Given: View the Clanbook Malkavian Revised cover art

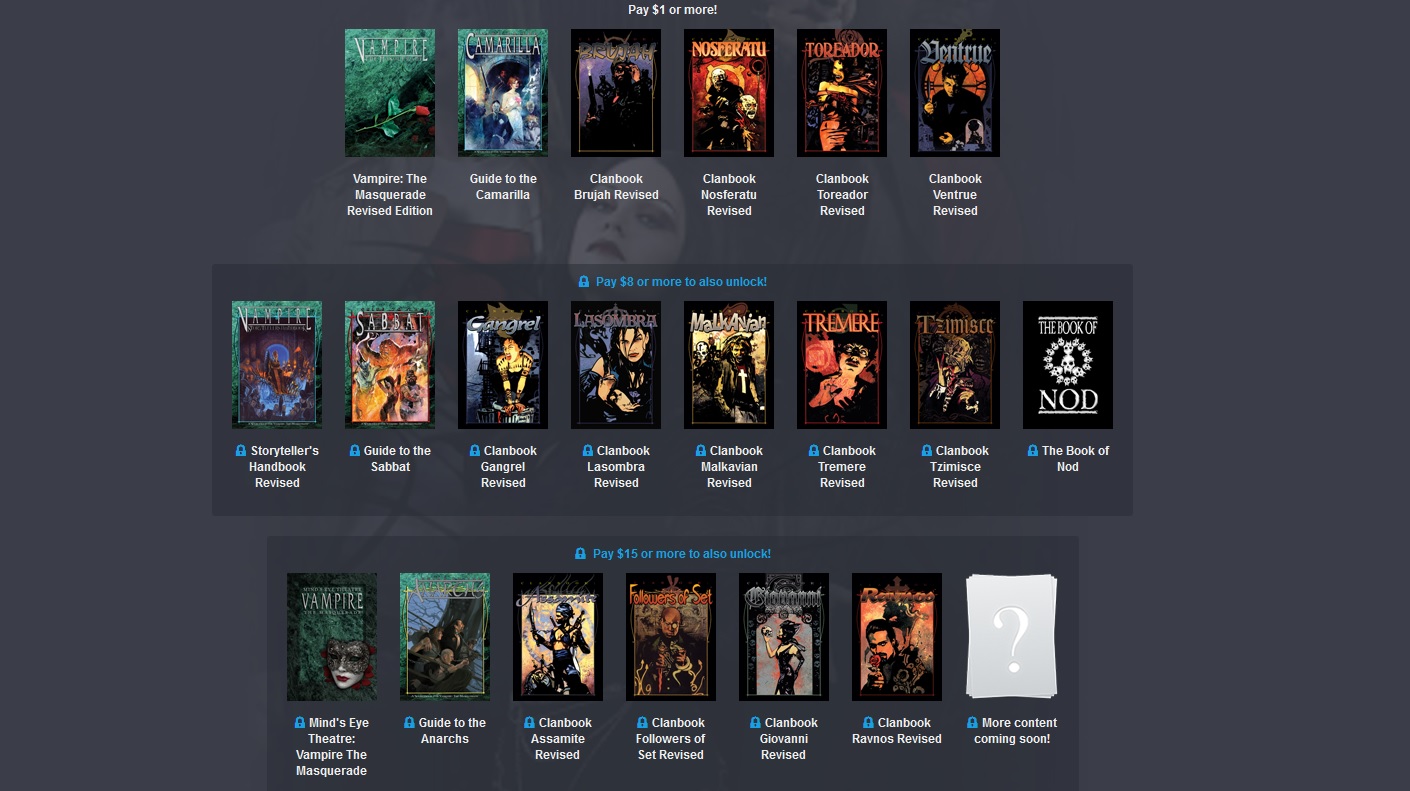Looking at the screenshot, I should coord(729,365).
